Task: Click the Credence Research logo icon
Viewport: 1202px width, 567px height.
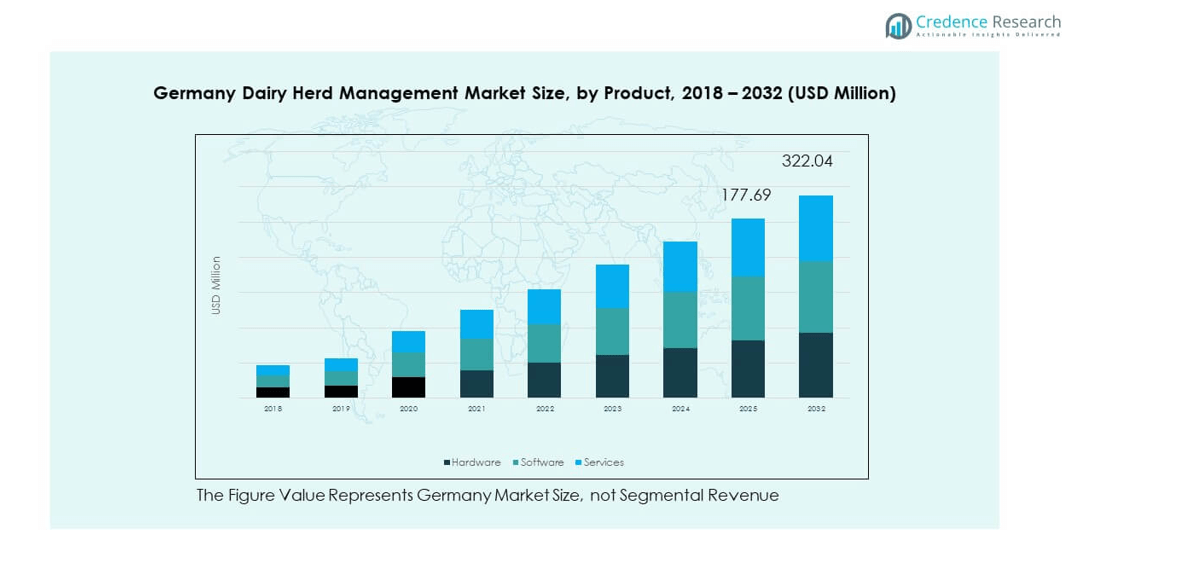Action: coord(898,26)
